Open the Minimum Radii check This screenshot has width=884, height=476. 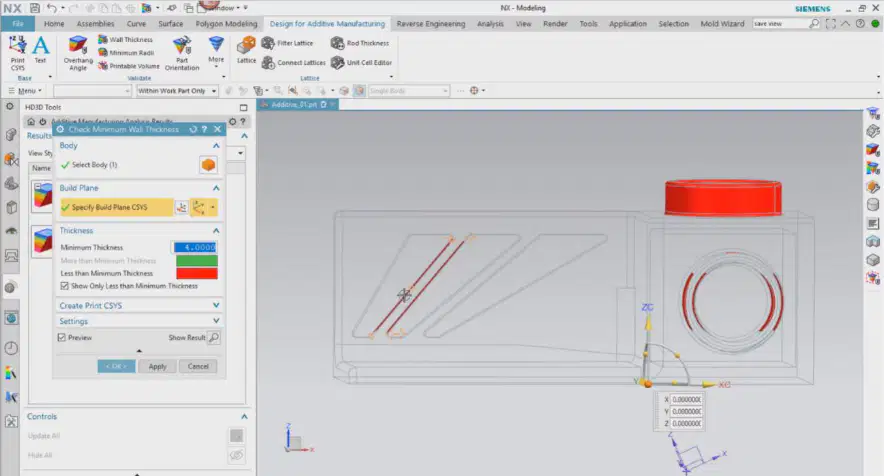click(x=126, y=52)
